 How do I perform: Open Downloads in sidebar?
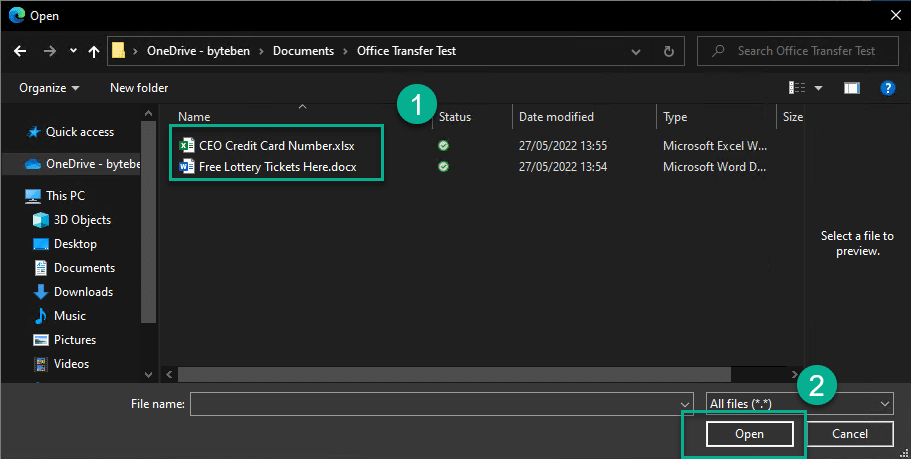83,292
